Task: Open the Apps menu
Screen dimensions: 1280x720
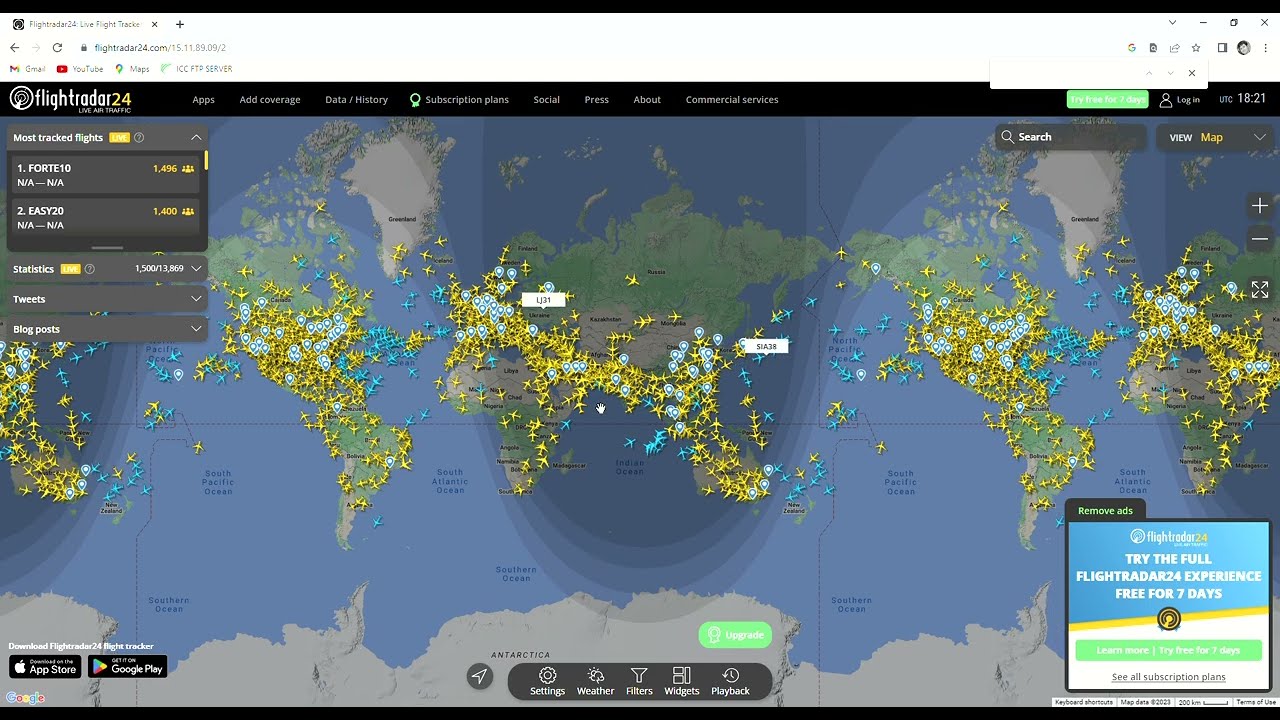Action: (x=203, y=99)
